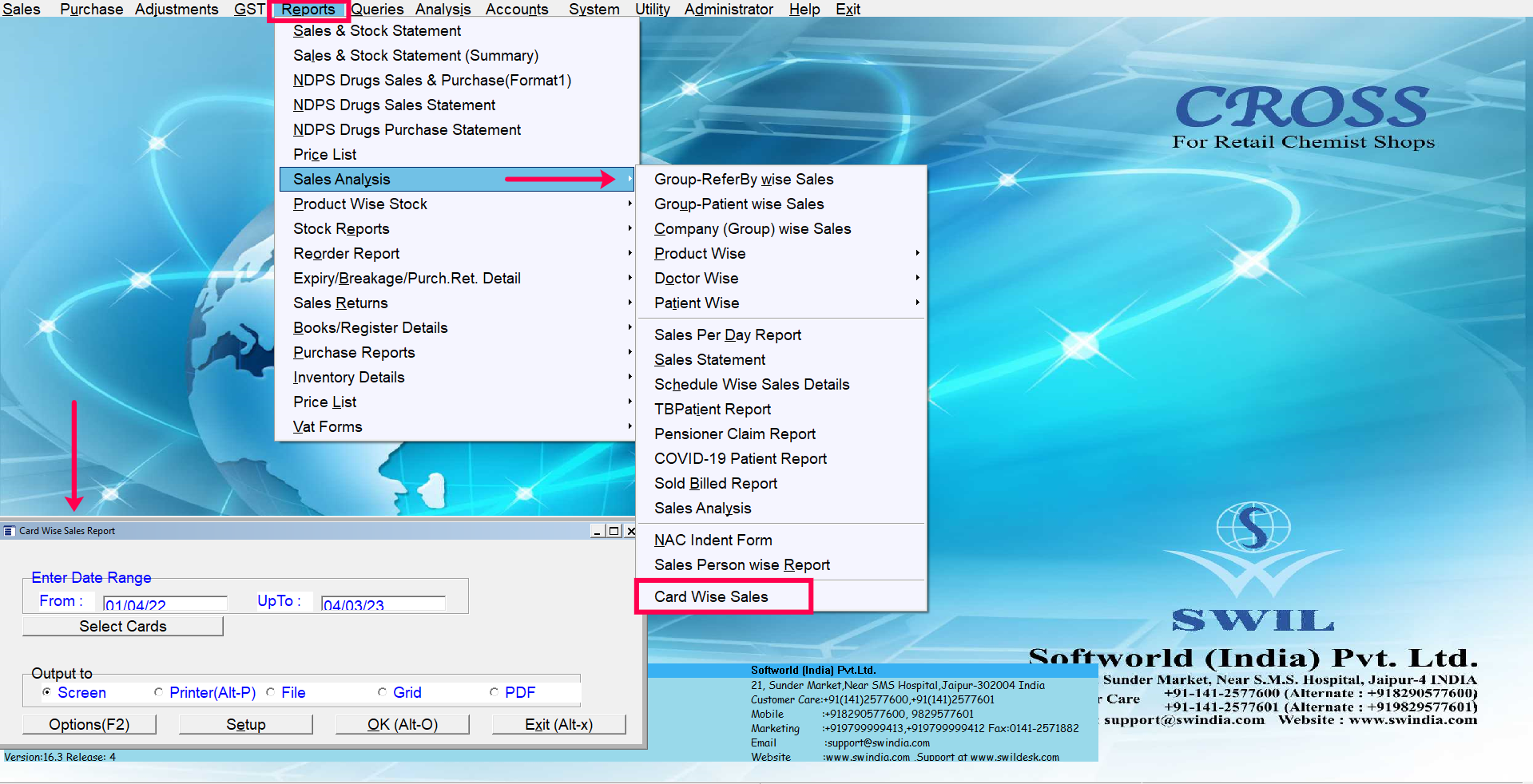Open the Sales menu in menu bar
The image size is (1533, 784).
pos(22,10)
